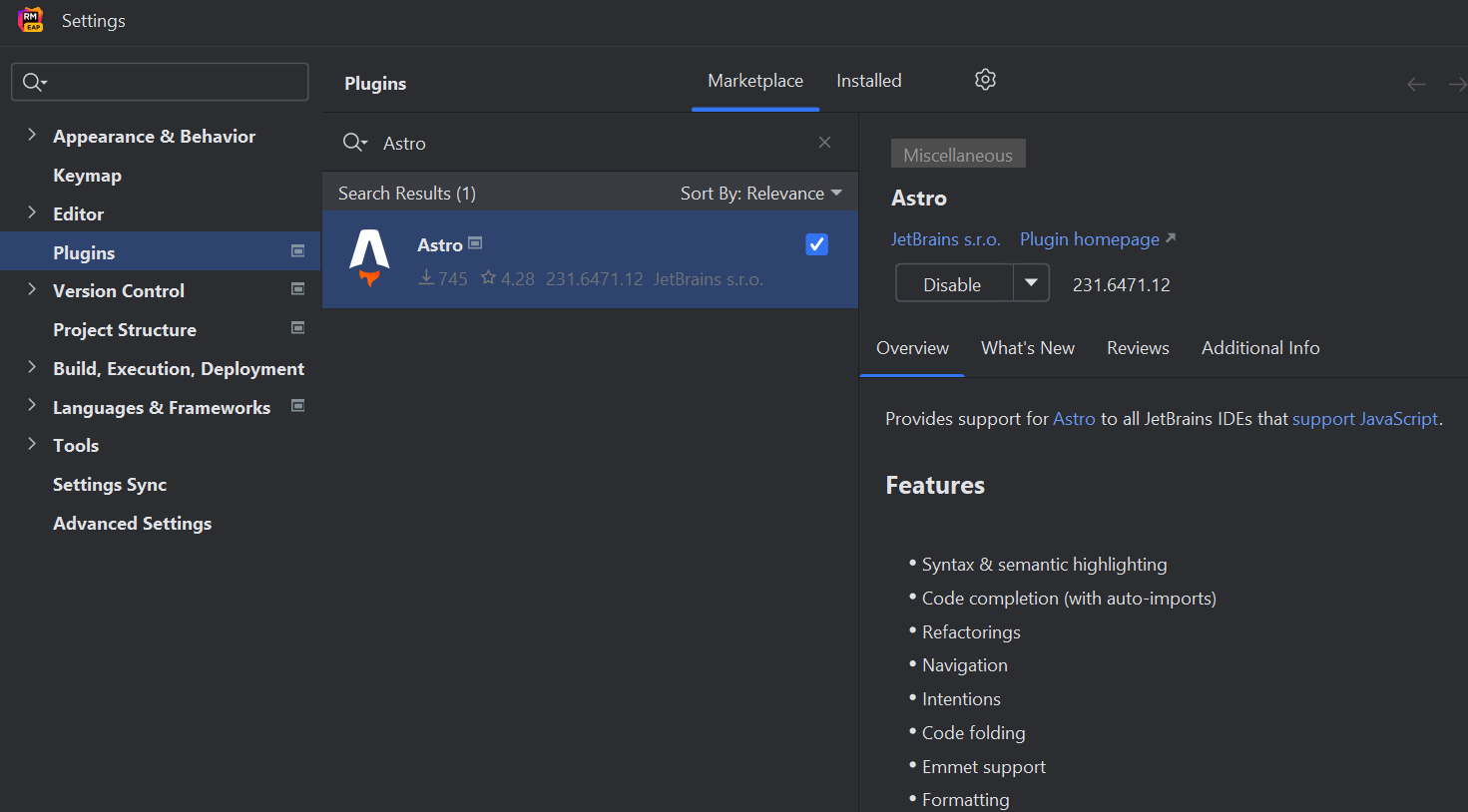The height and width of the screenshot is (812, 1468).
Task: Open the Disable button dropdown arrow
Action: (x=1031, y=283)
